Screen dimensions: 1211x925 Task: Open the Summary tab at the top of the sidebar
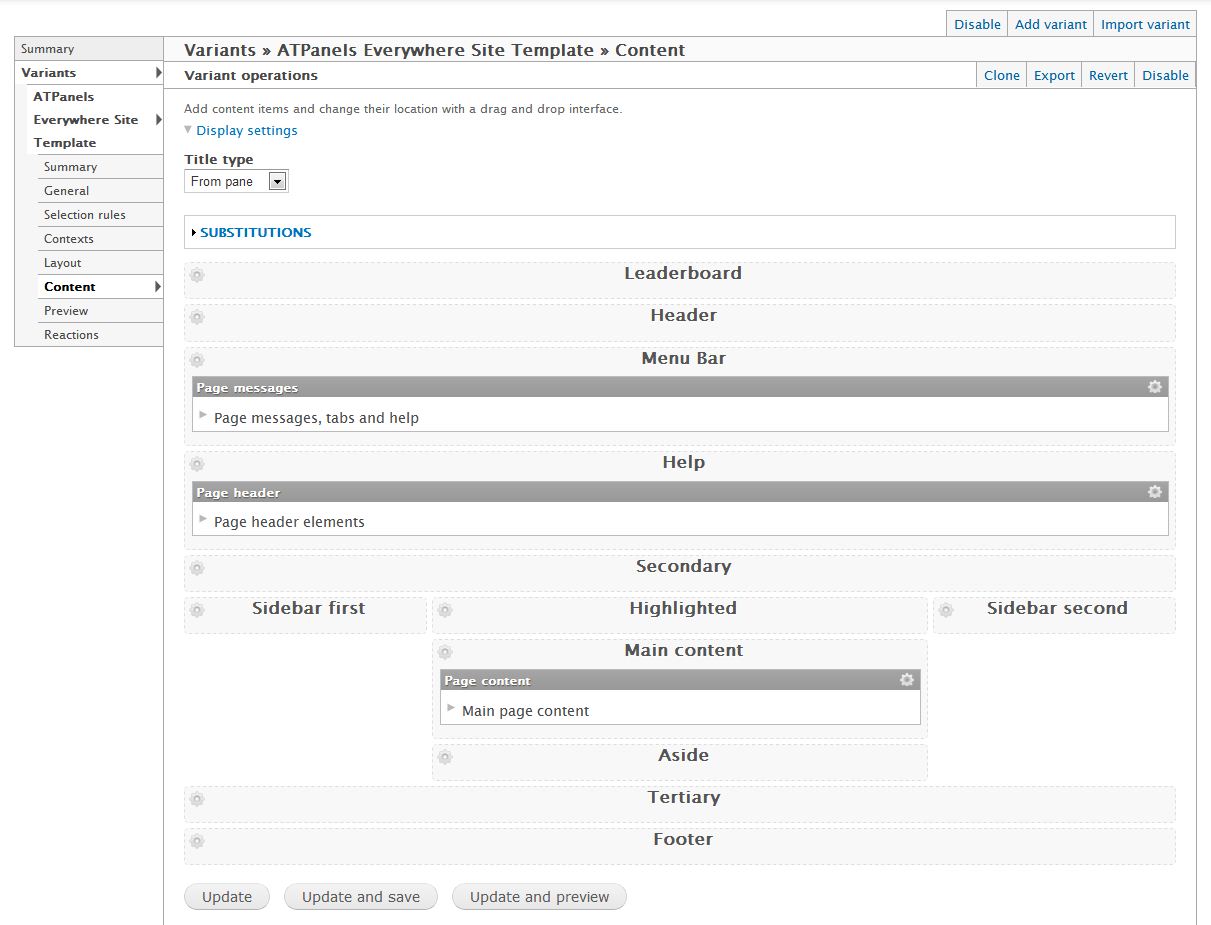[x=89, y=49]
